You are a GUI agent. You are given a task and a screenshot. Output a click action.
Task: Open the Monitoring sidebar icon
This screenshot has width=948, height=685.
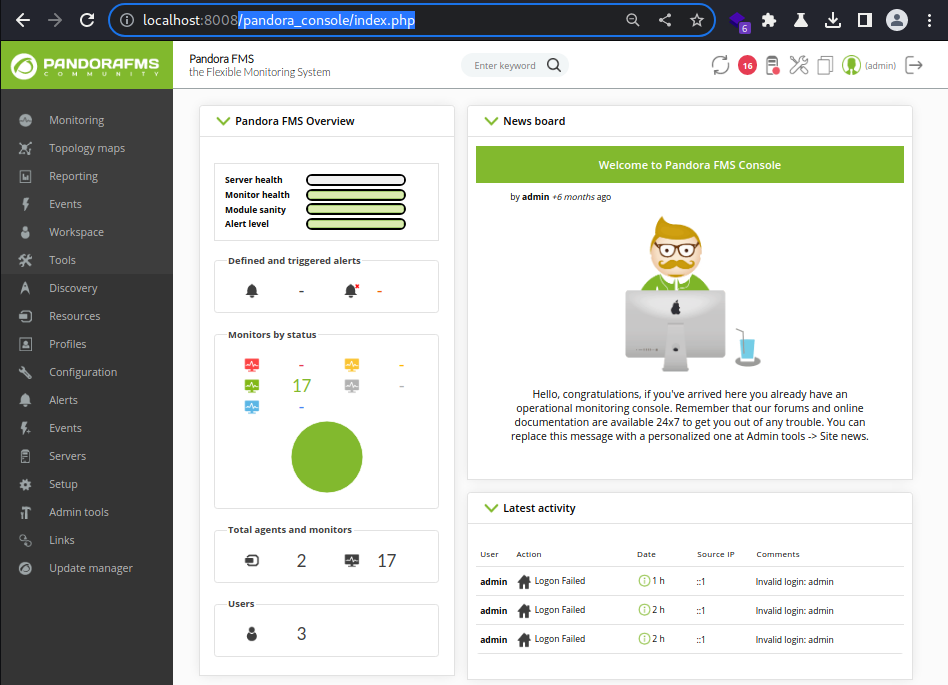click(25, 120)
